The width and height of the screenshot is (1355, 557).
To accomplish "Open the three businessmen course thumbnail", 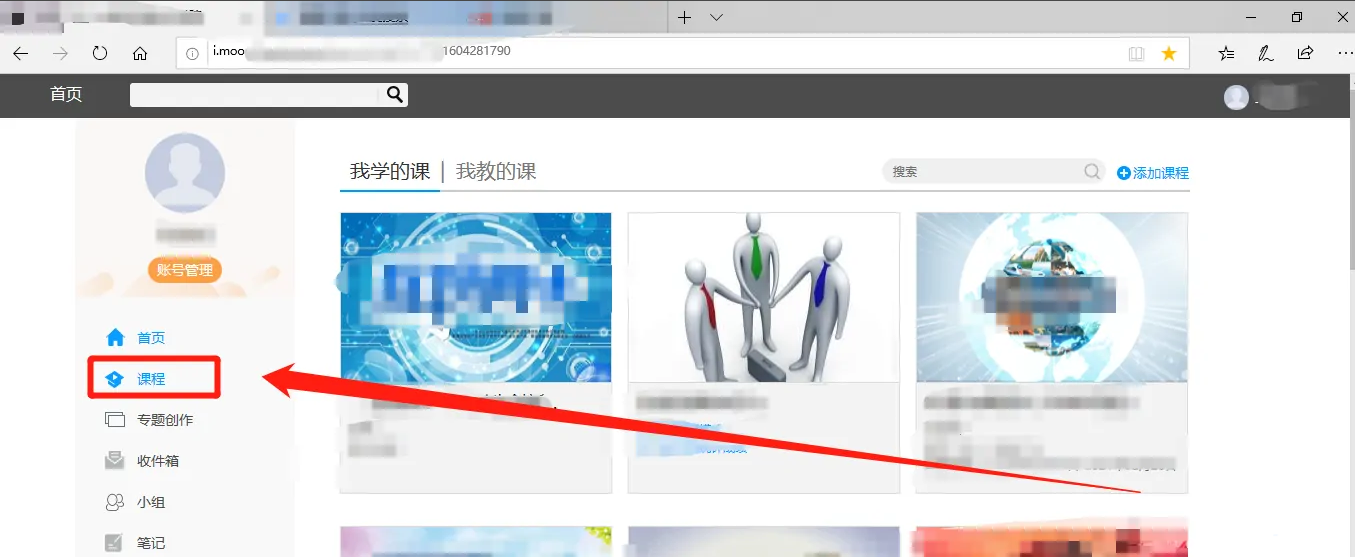I will [764, 298].
